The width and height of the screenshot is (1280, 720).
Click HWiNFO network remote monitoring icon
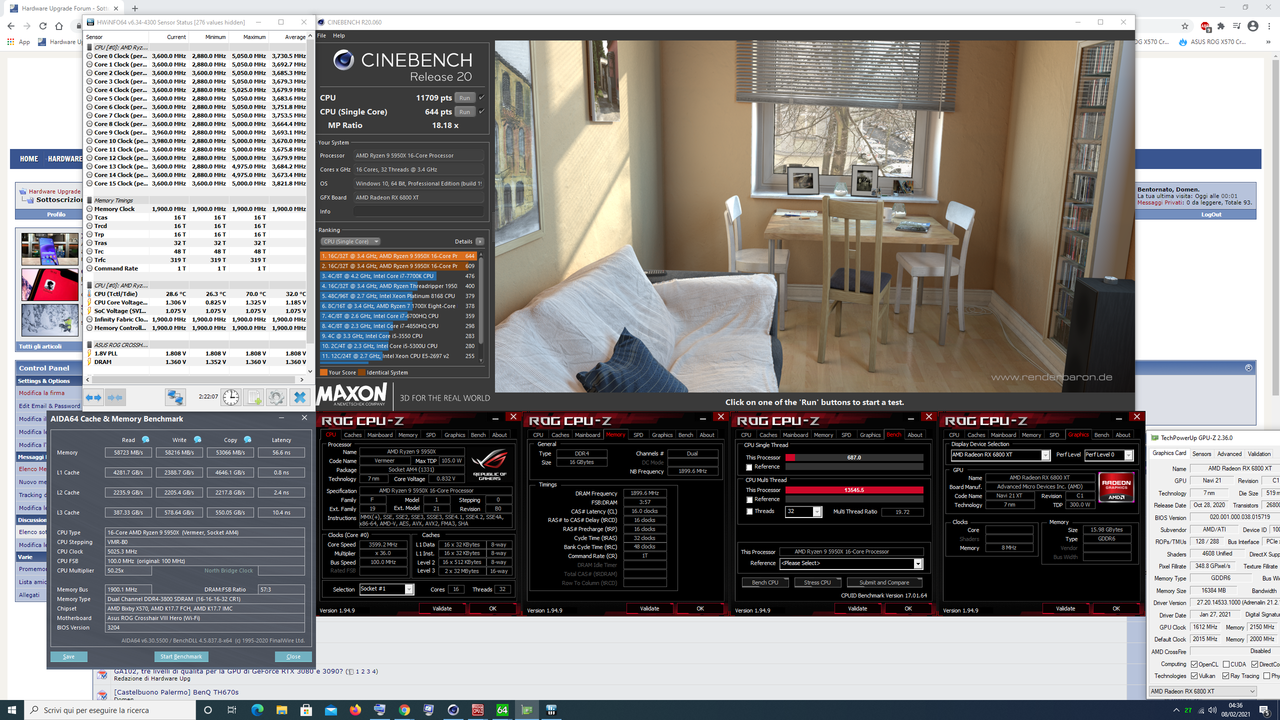pyautogui.click(x=175, y=397)
